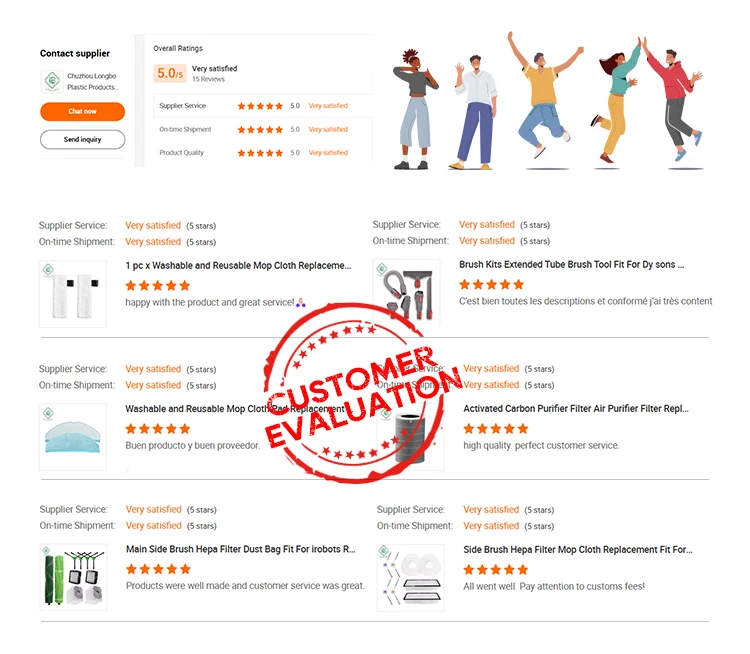Image resolution: width=750 pixels, height=654 pixels.
Task: Open the side brush mop cloth replacement thumbnail
Action: tap(410, 577)
